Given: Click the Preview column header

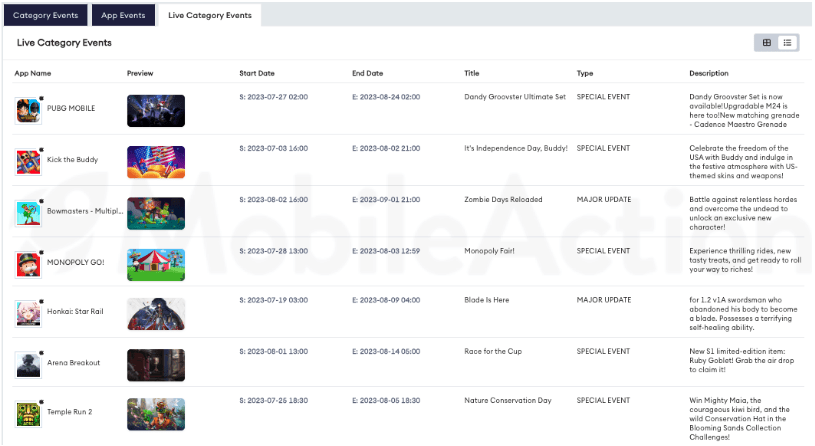Looking at the screenshot, I should coord(140,73).
